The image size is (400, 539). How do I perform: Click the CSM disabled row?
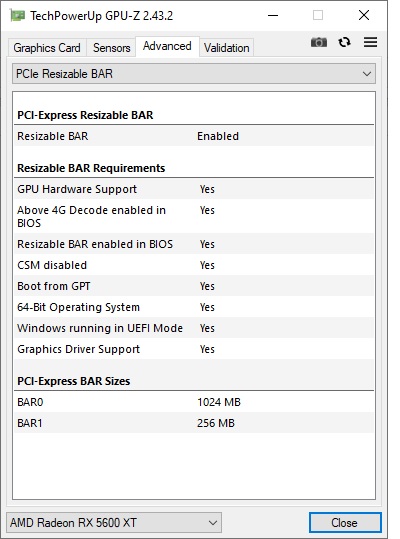(x=194, y=265)
